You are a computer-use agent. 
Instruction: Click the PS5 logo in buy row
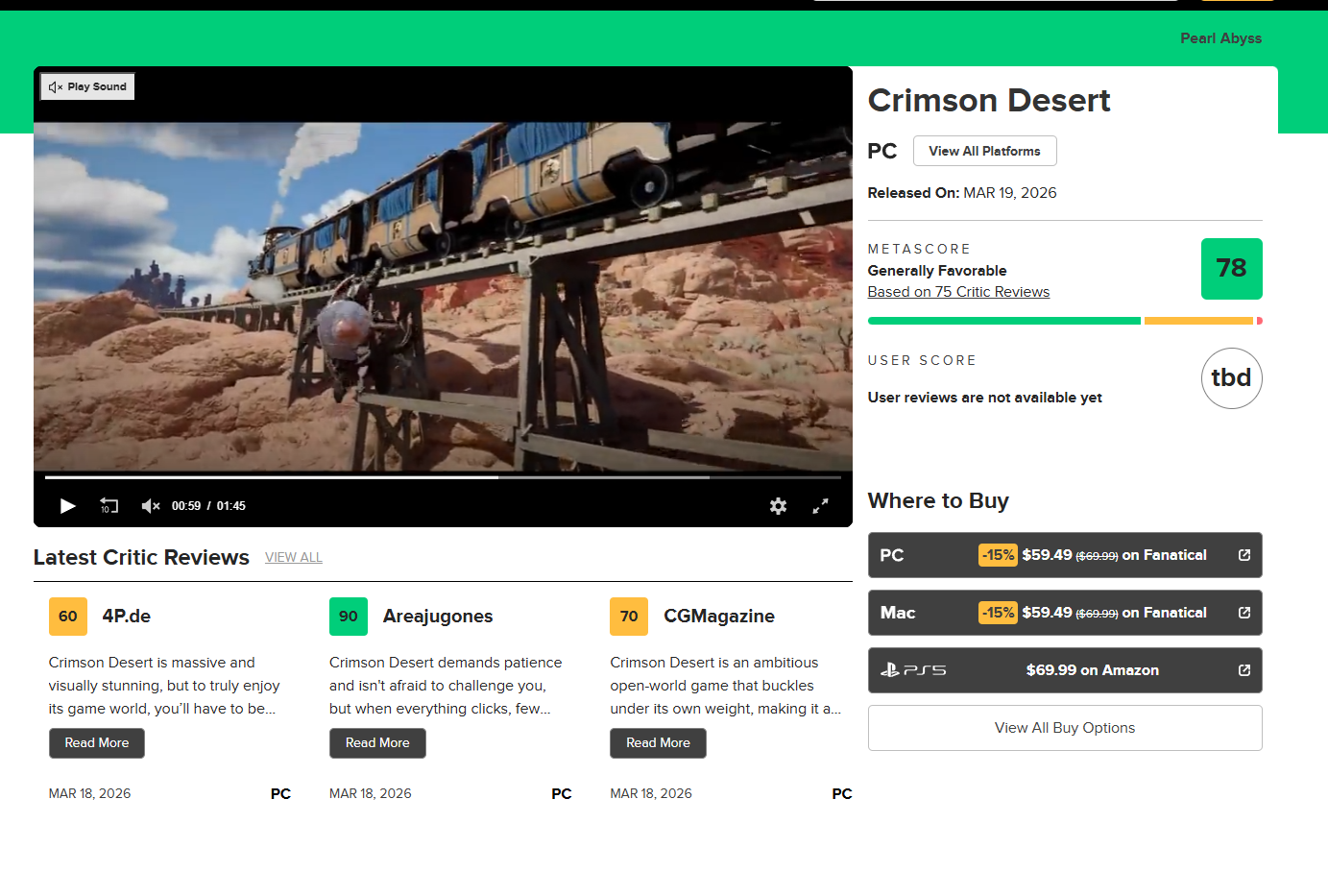click(x=913, y=670)
